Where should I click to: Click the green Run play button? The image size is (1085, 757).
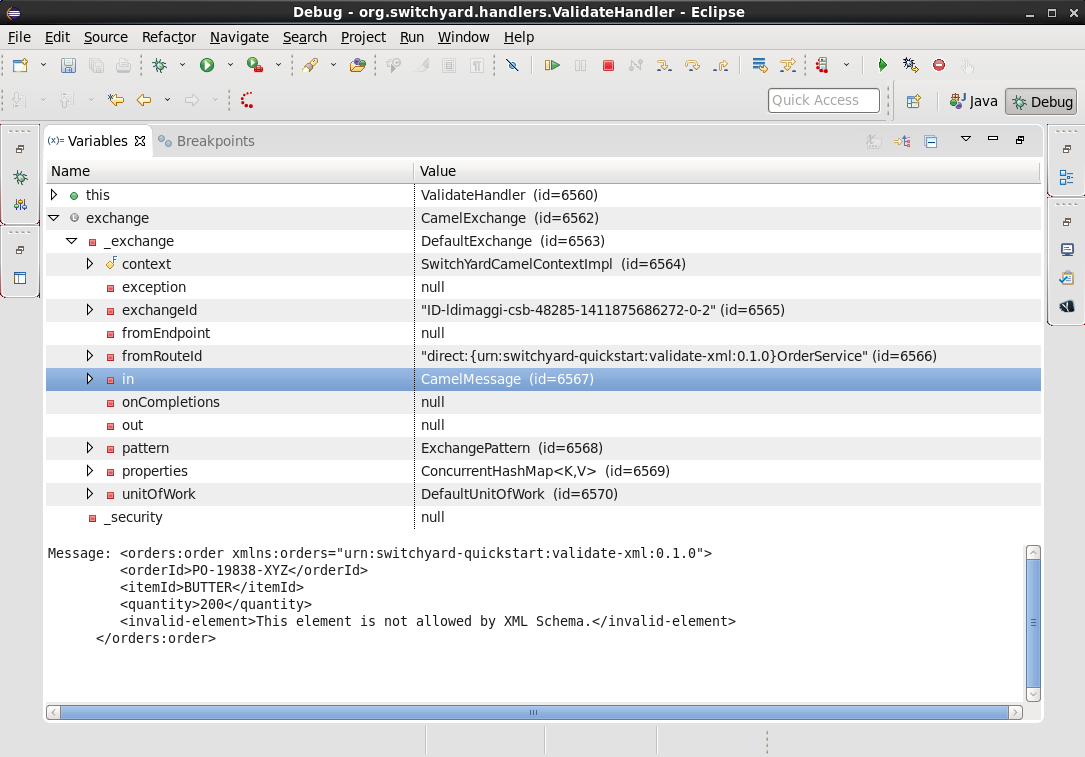click(207, 65)
